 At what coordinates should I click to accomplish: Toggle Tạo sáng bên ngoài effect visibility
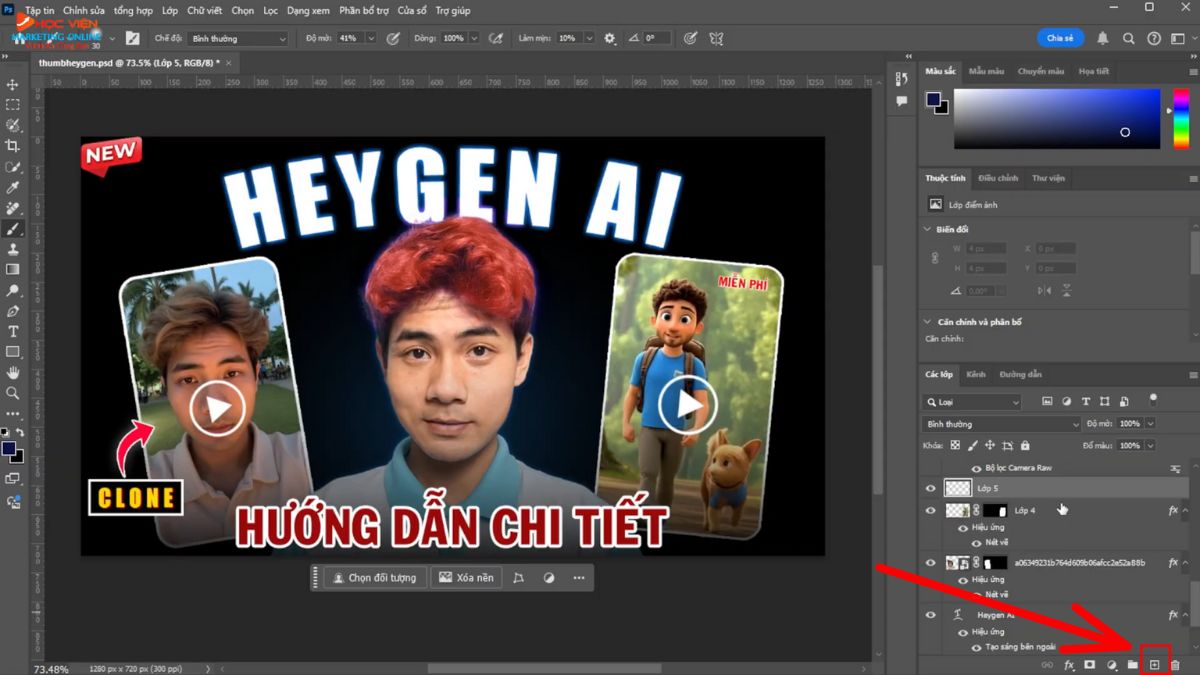[x=977, y=647]
